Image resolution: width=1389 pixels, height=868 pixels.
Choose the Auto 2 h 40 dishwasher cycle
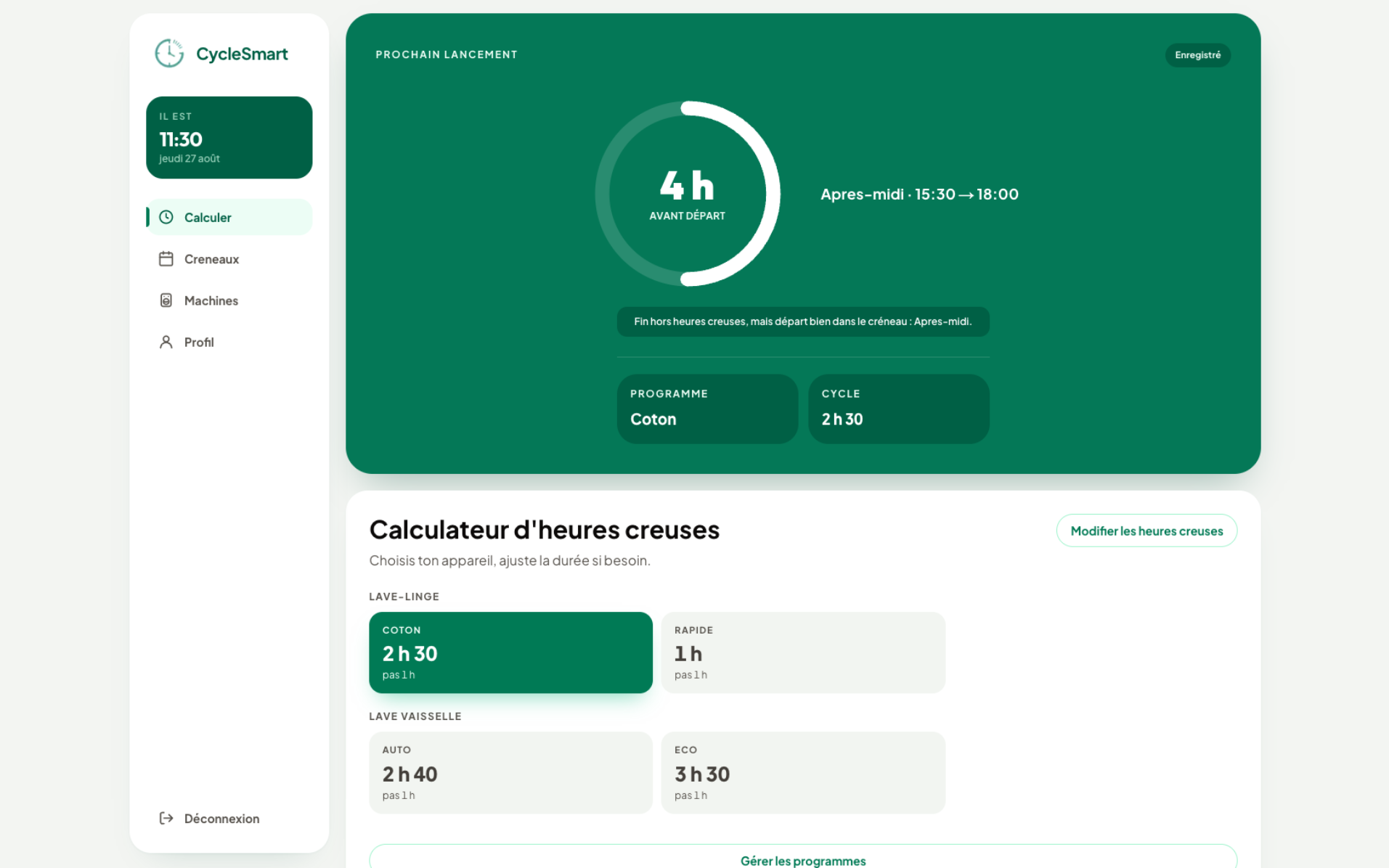[x=510, y=772]
